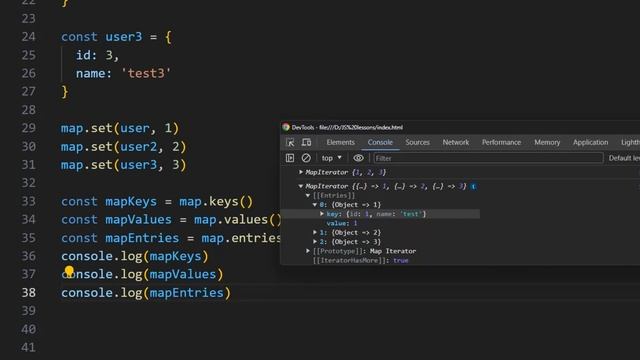
Task: Show the console sidebar panel icon
Action: coord(290,158)
